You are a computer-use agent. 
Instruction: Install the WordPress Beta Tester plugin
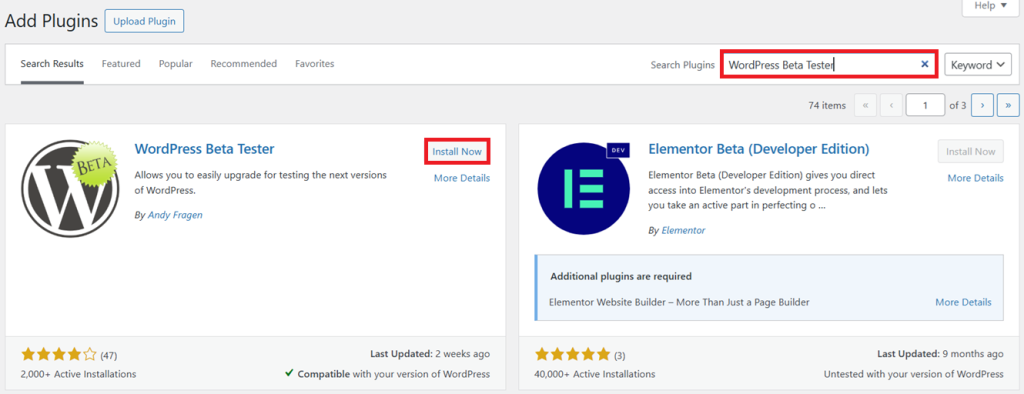(x=457, y=152)
